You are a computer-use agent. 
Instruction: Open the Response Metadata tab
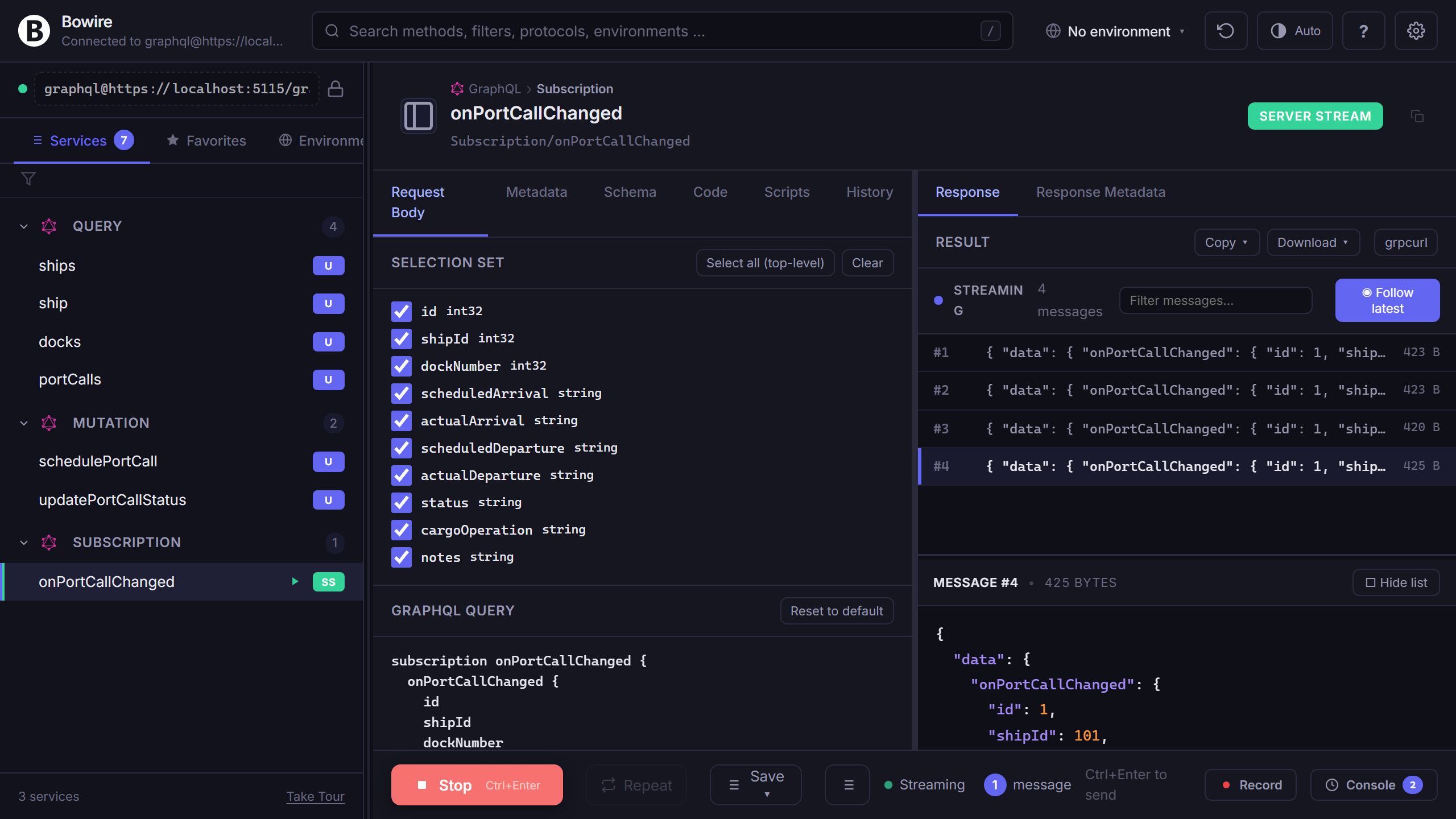(1101, 192)
